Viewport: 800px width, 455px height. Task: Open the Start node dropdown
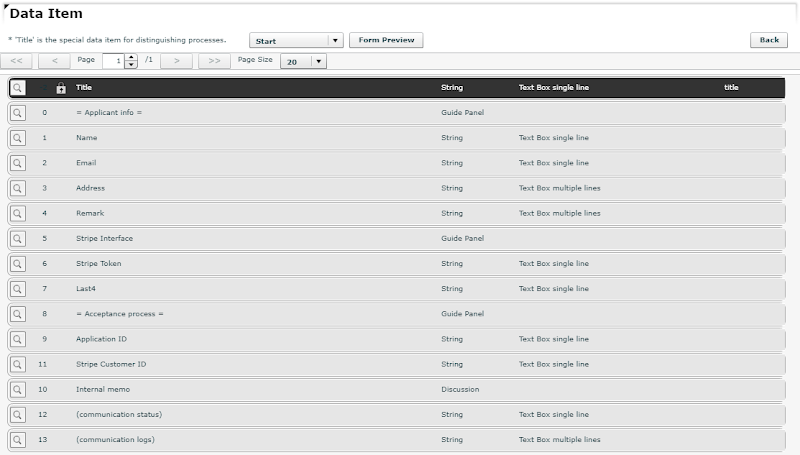tap(336, 41)
